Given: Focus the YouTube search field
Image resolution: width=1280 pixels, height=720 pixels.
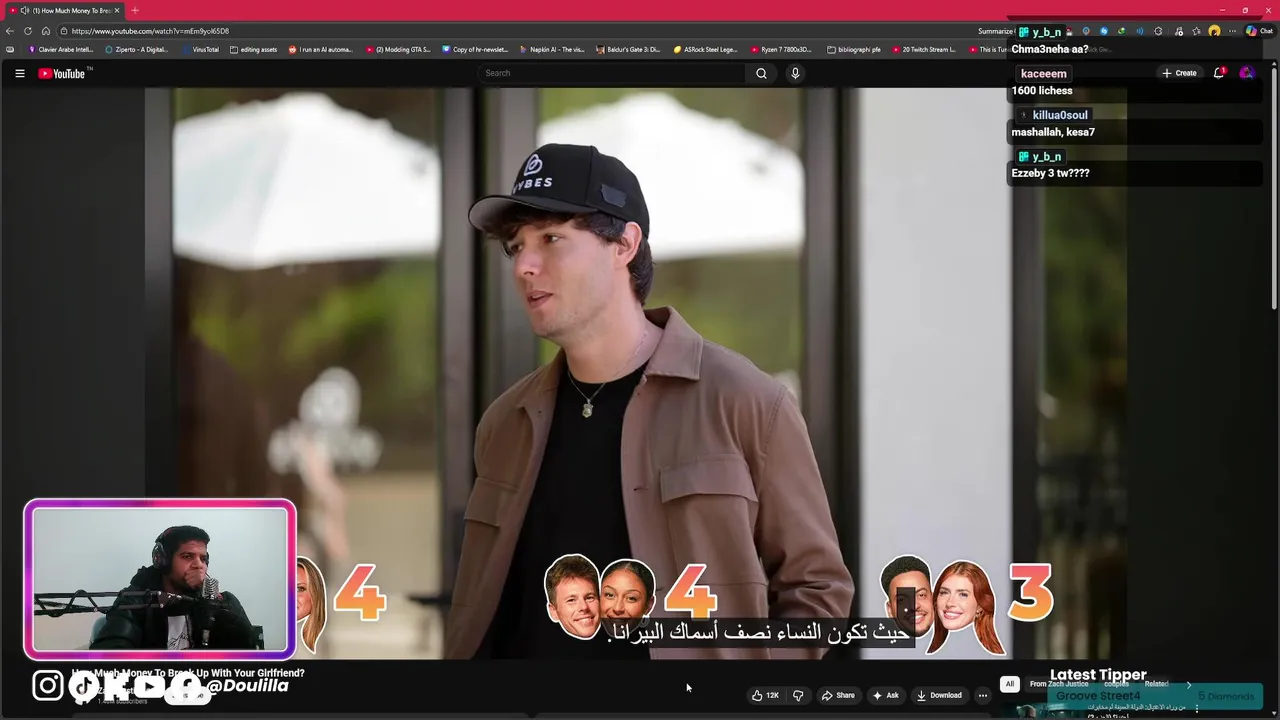Looking at the screenshot, I should [612, 73].
